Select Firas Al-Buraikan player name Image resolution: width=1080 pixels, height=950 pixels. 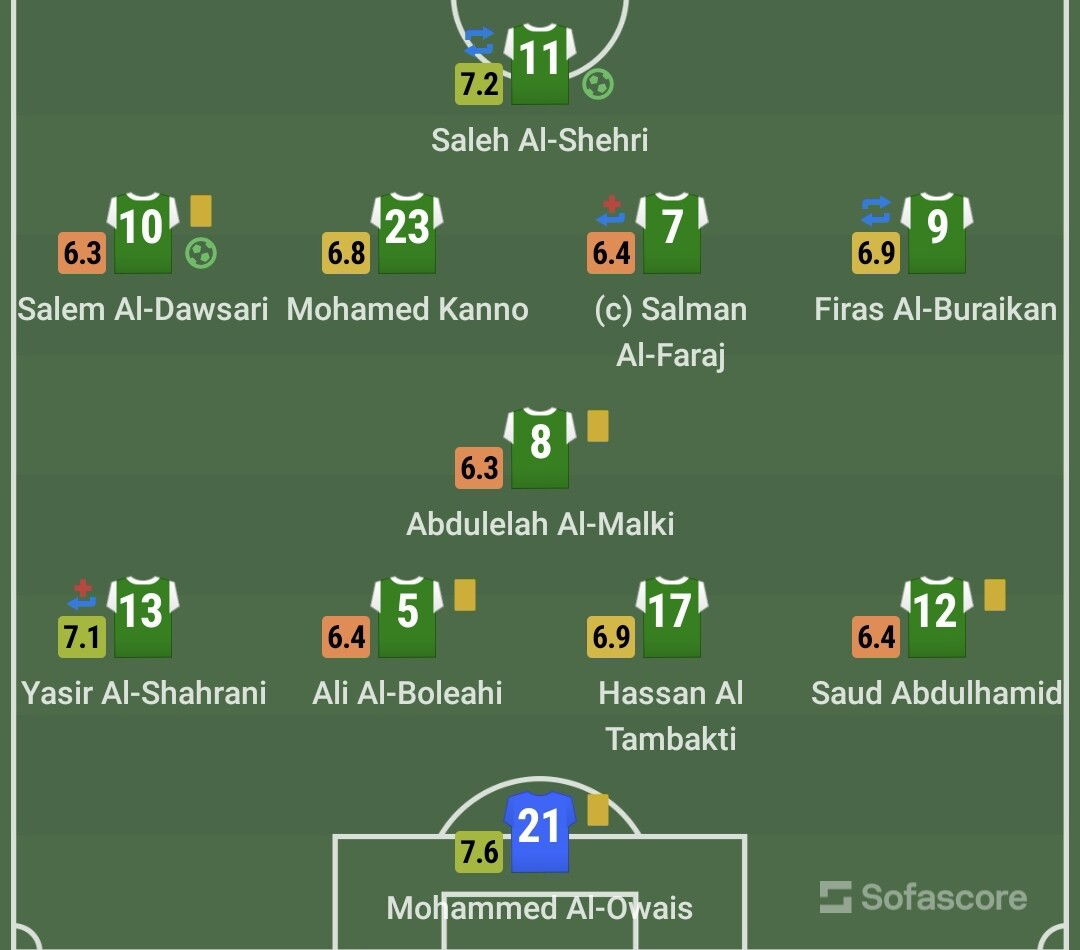tap(935, 309)
